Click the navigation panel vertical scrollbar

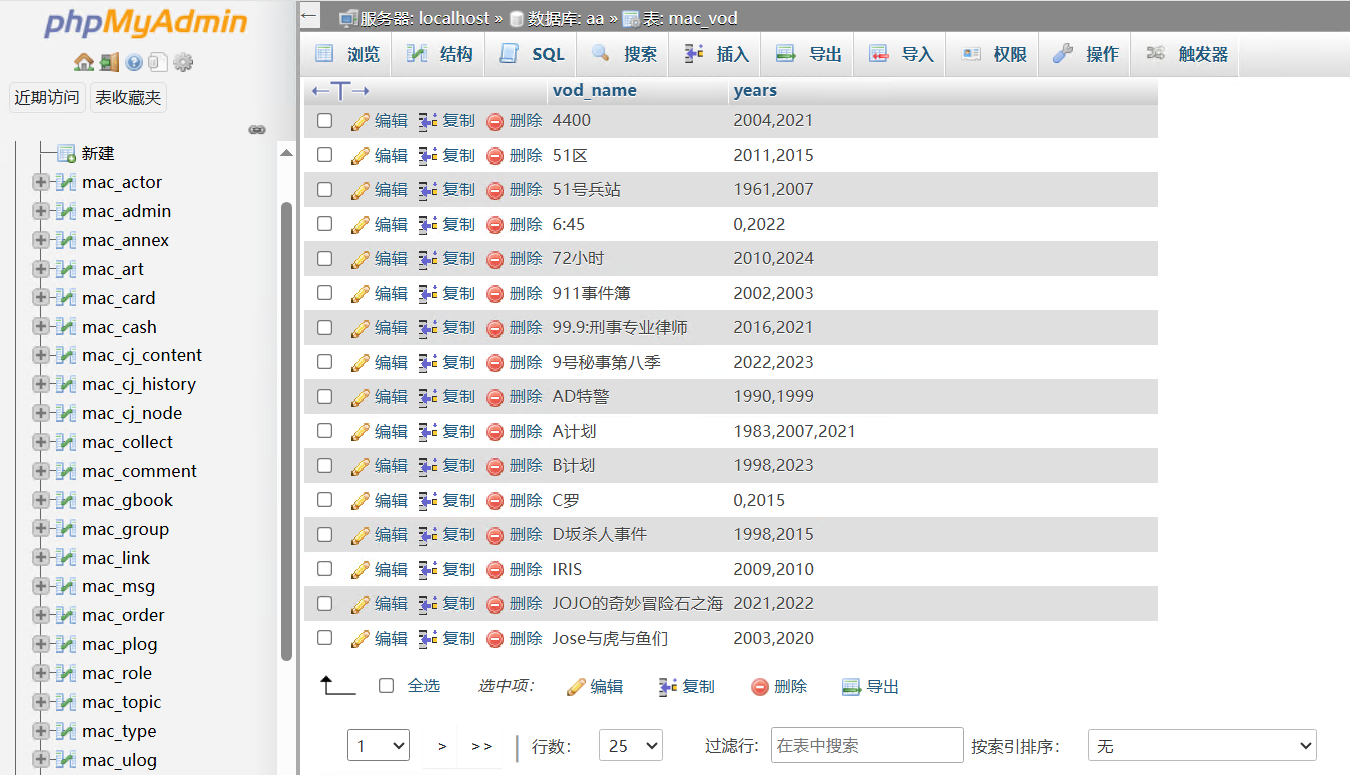point(287,430)
